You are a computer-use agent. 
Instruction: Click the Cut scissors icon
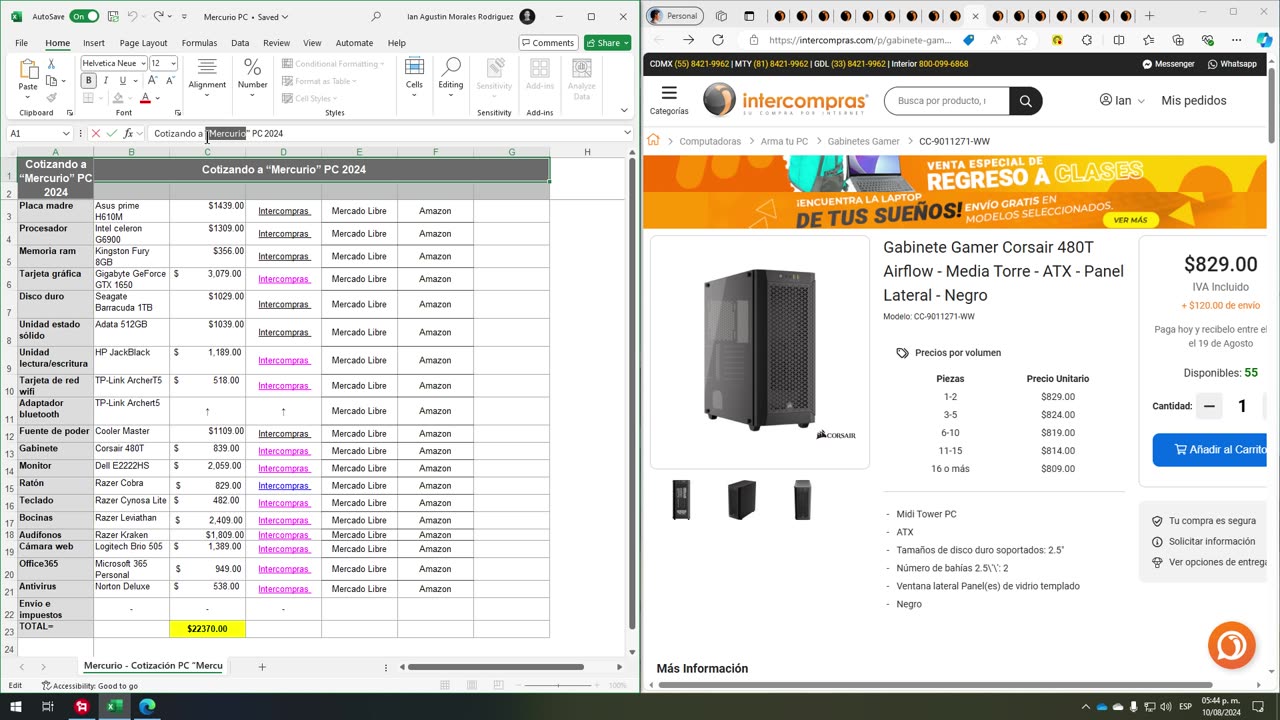pos(52,64)
